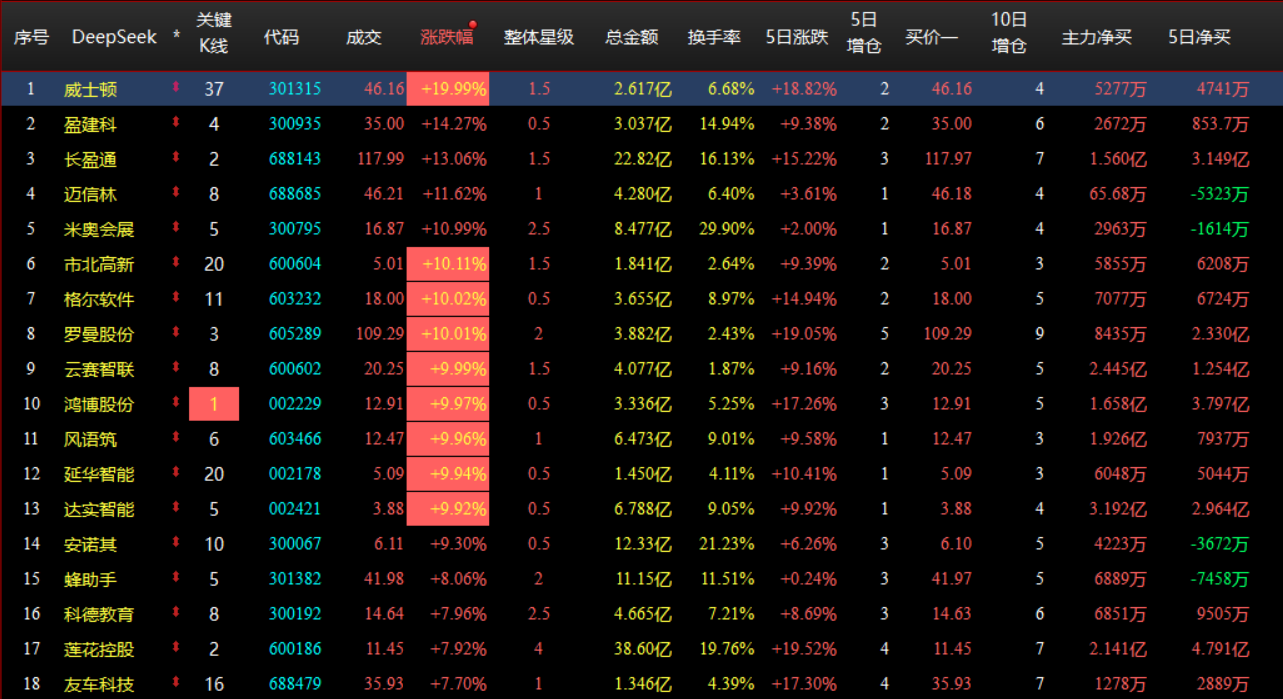The image size is (1283, 699).
Task: Click the red marker icon in 迈信林 row
Action: [176, 193]
